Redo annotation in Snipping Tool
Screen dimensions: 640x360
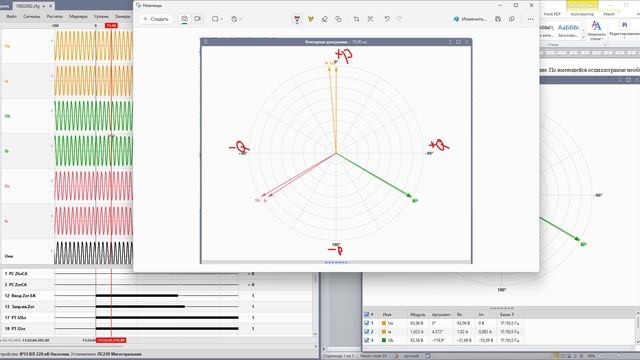(x=400, y=19)
